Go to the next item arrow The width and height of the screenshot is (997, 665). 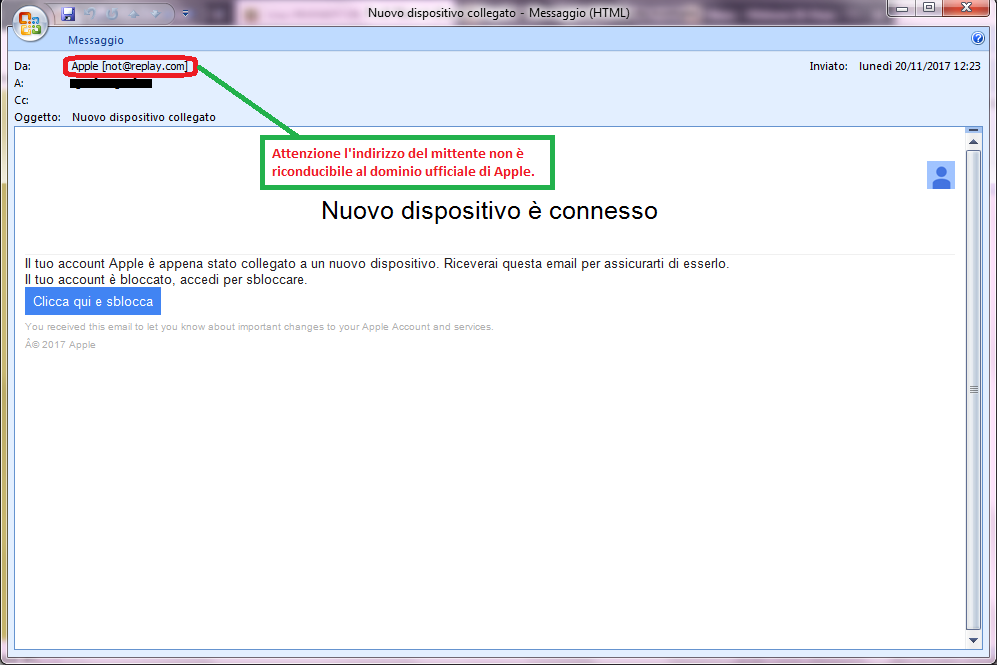[x=156, y=13]
